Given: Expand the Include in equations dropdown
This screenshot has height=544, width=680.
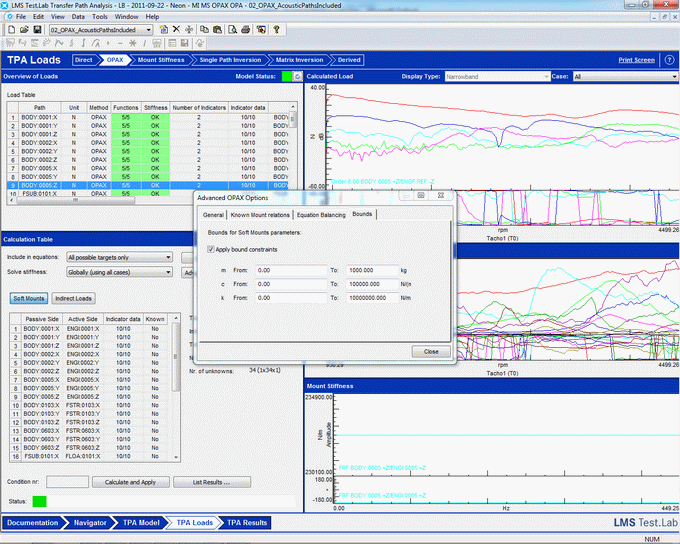Looking at the screenshot, I should click(119, 257).
